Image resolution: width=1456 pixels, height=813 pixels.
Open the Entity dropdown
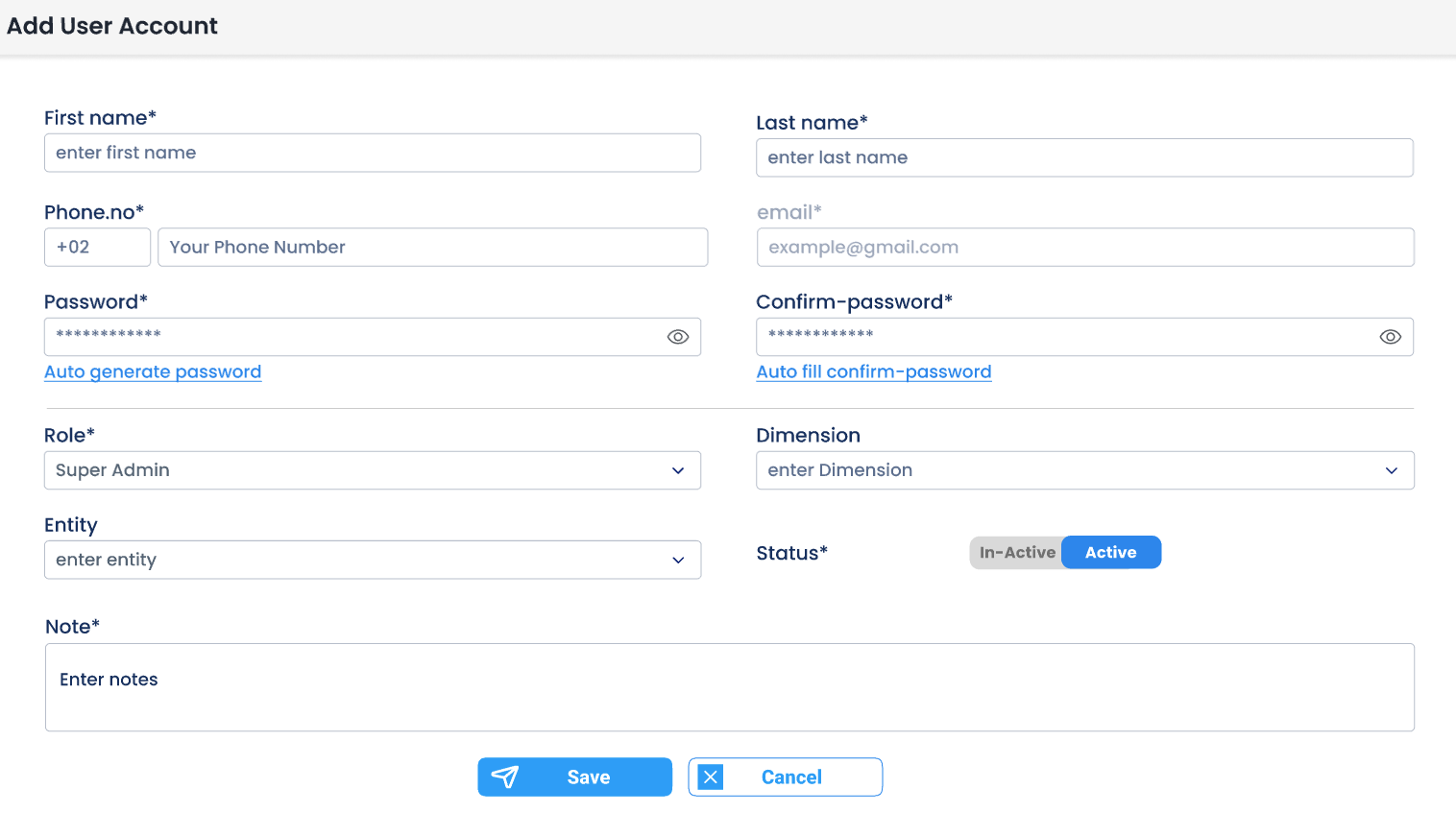[373, 560]
